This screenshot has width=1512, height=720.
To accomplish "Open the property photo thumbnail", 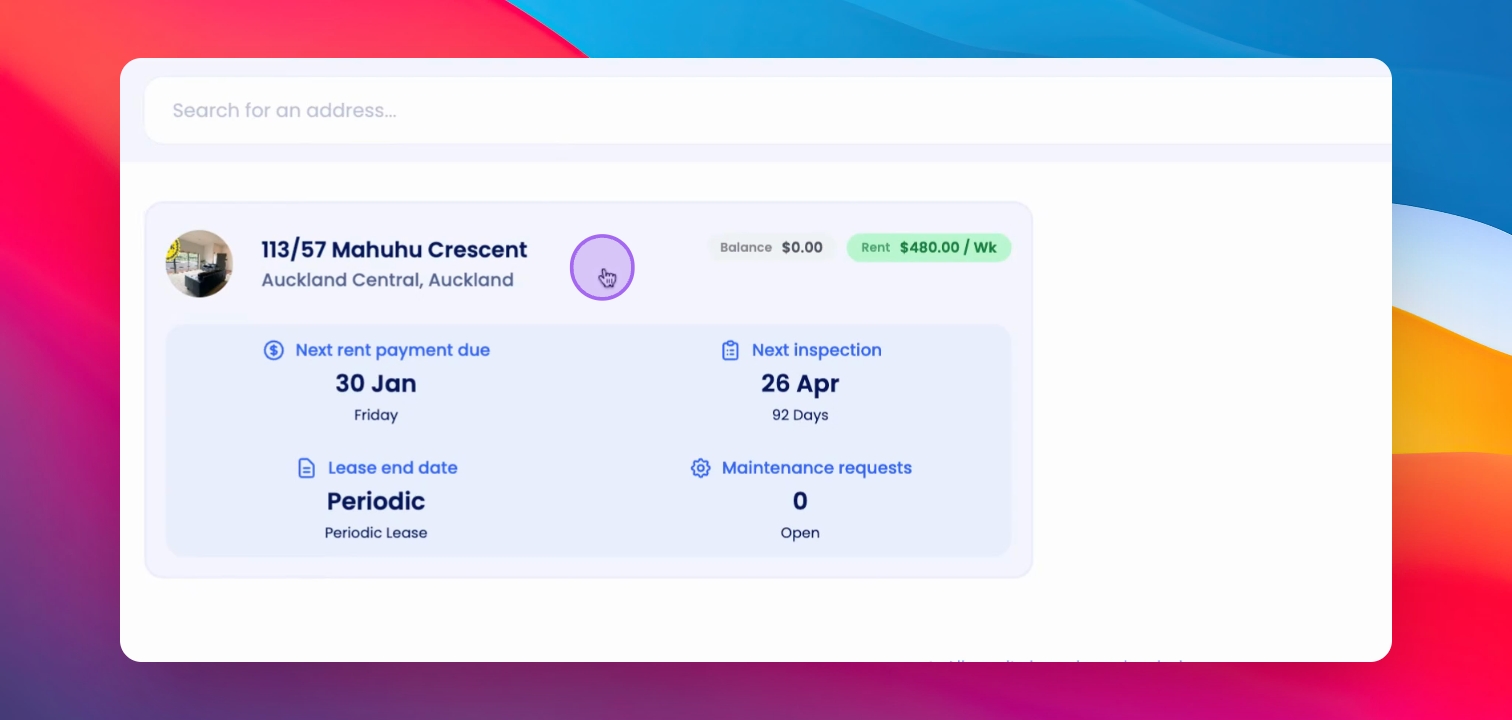I will [200, 264].
